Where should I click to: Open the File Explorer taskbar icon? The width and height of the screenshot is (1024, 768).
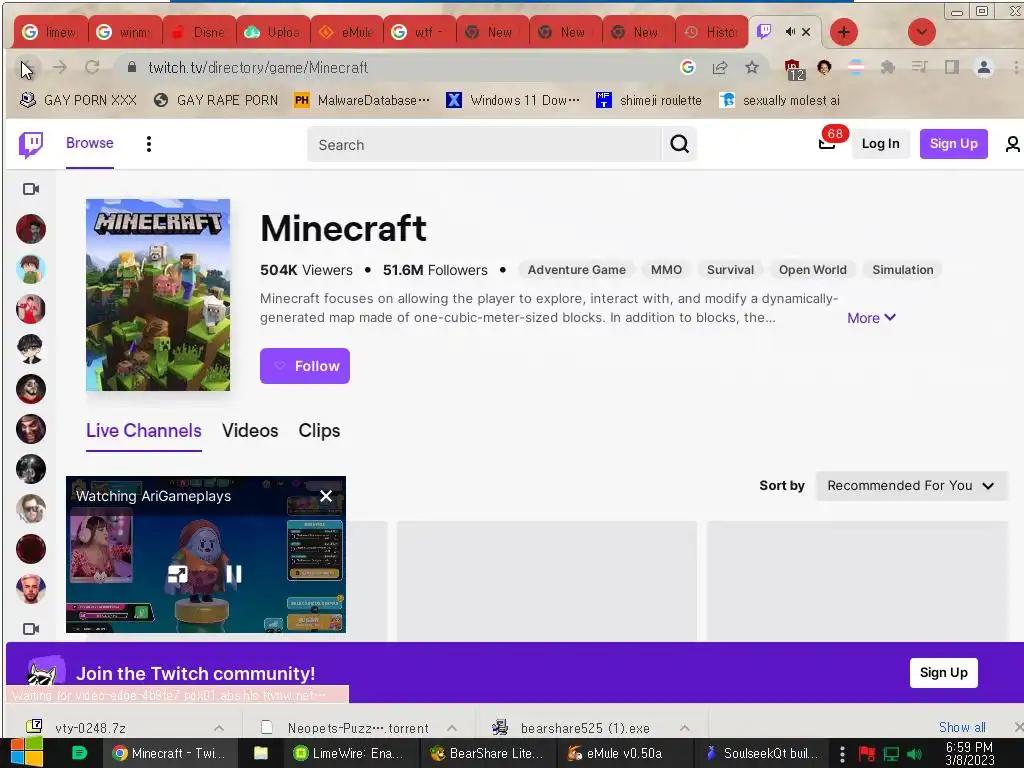(x=261, y=753)
